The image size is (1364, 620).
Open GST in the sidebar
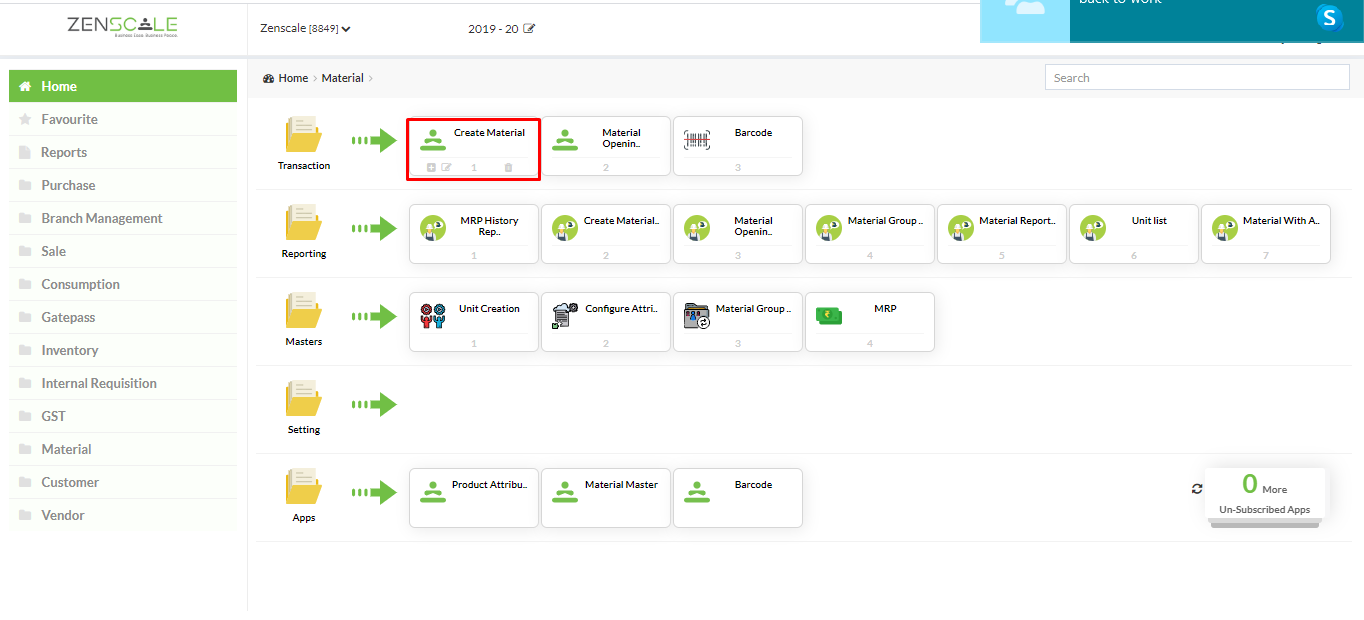click(123, 416)
